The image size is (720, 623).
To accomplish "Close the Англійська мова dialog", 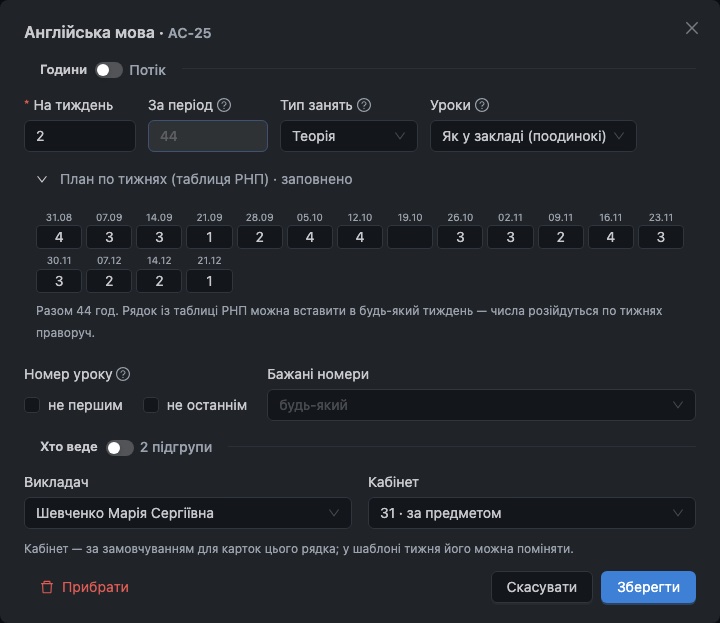I will (x=692, y=28).
